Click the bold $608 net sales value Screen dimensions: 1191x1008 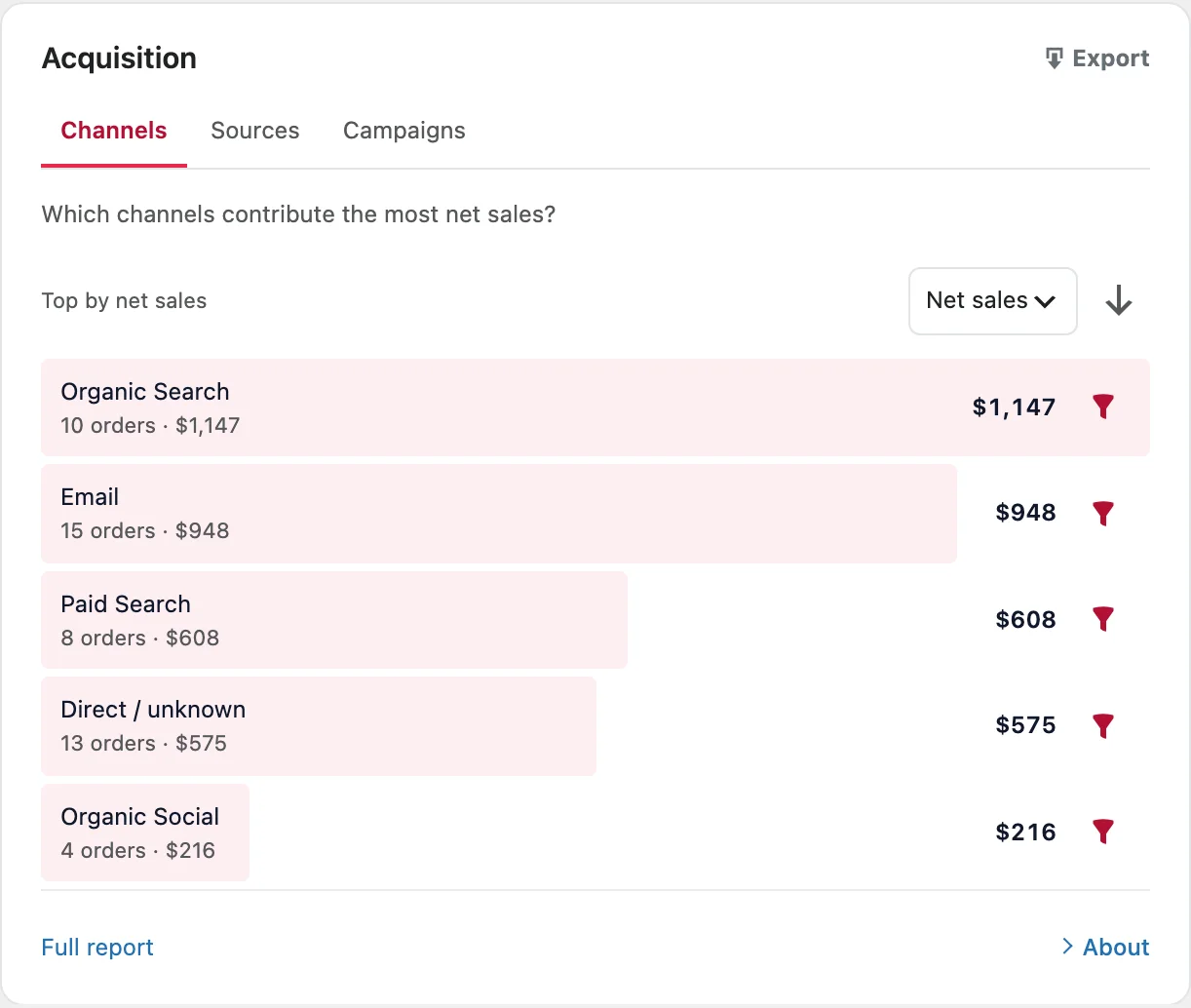[x=1025, y=619]
